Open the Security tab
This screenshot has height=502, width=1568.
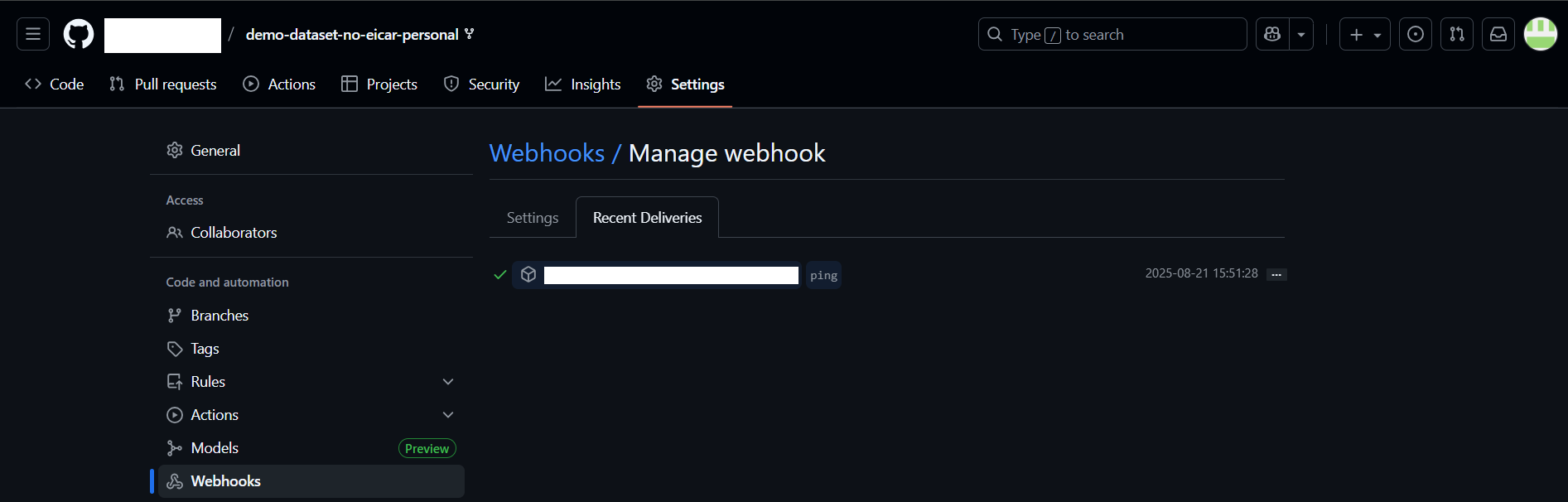click(x=481, y=84)
